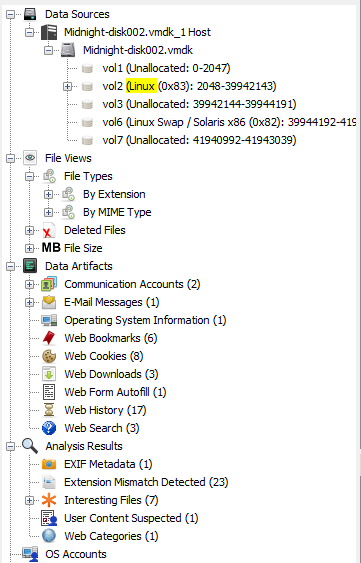The image size is (361, 563).
Task: Expand the vol2 Linux volume node
Action: click(67, 87)
